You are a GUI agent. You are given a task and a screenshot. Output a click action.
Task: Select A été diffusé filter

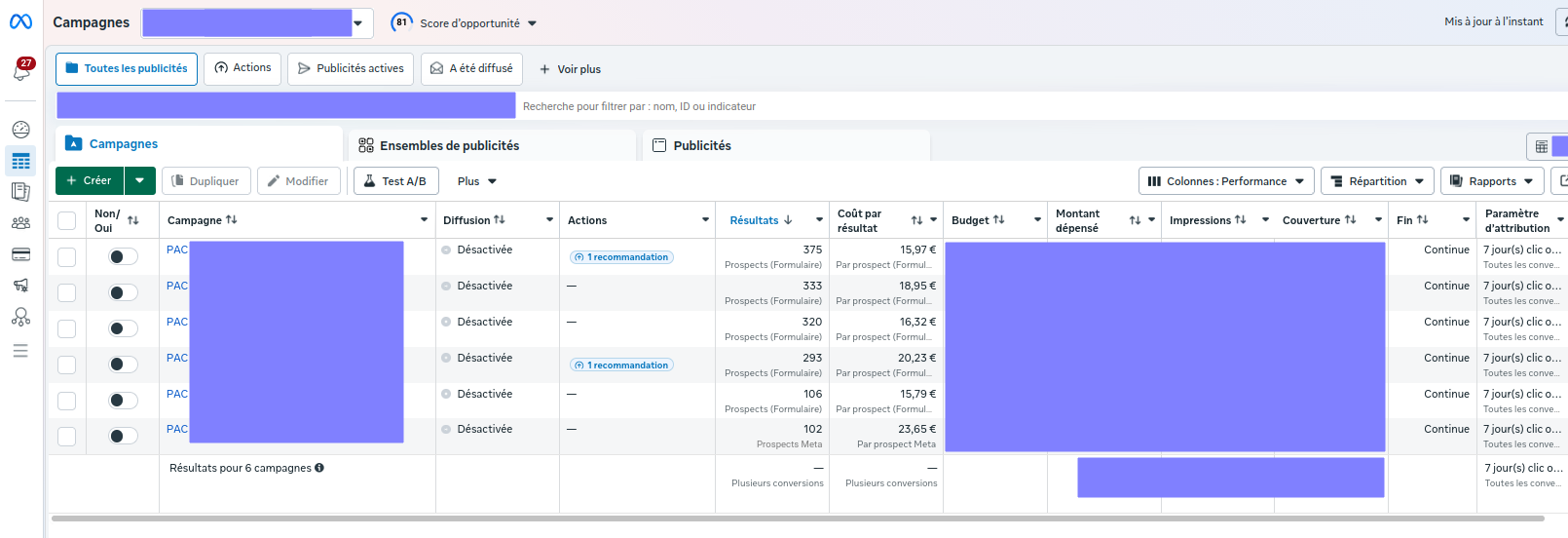[471, 68]
